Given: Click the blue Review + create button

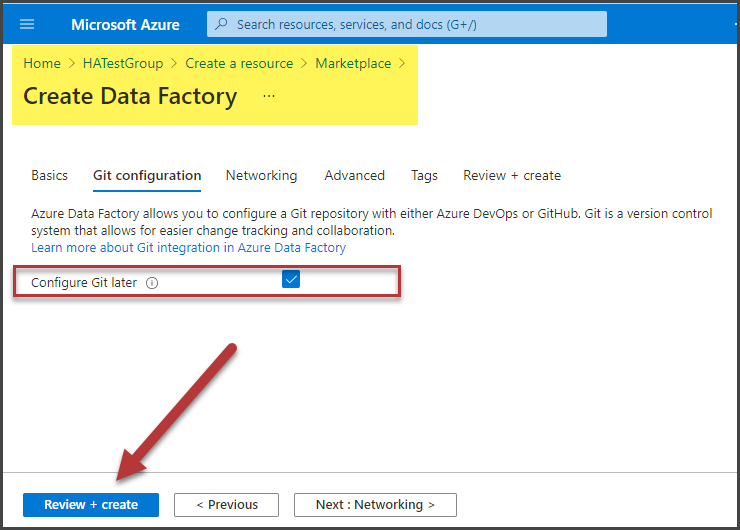Looking at the screenshot, I should tap(91, 505).
